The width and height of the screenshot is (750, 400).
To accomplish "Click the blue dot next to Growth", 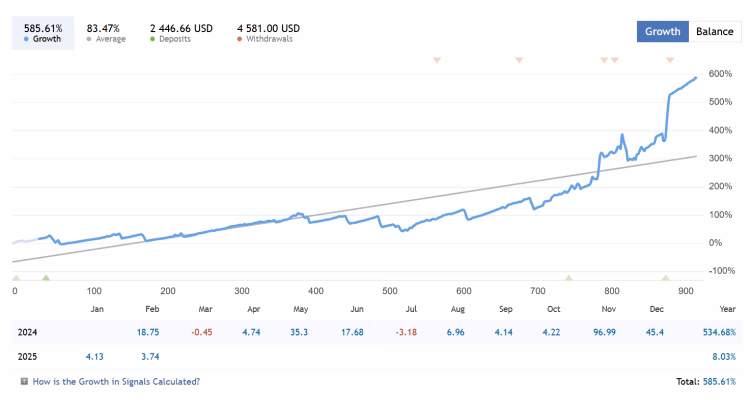I will tap(26, 39).
